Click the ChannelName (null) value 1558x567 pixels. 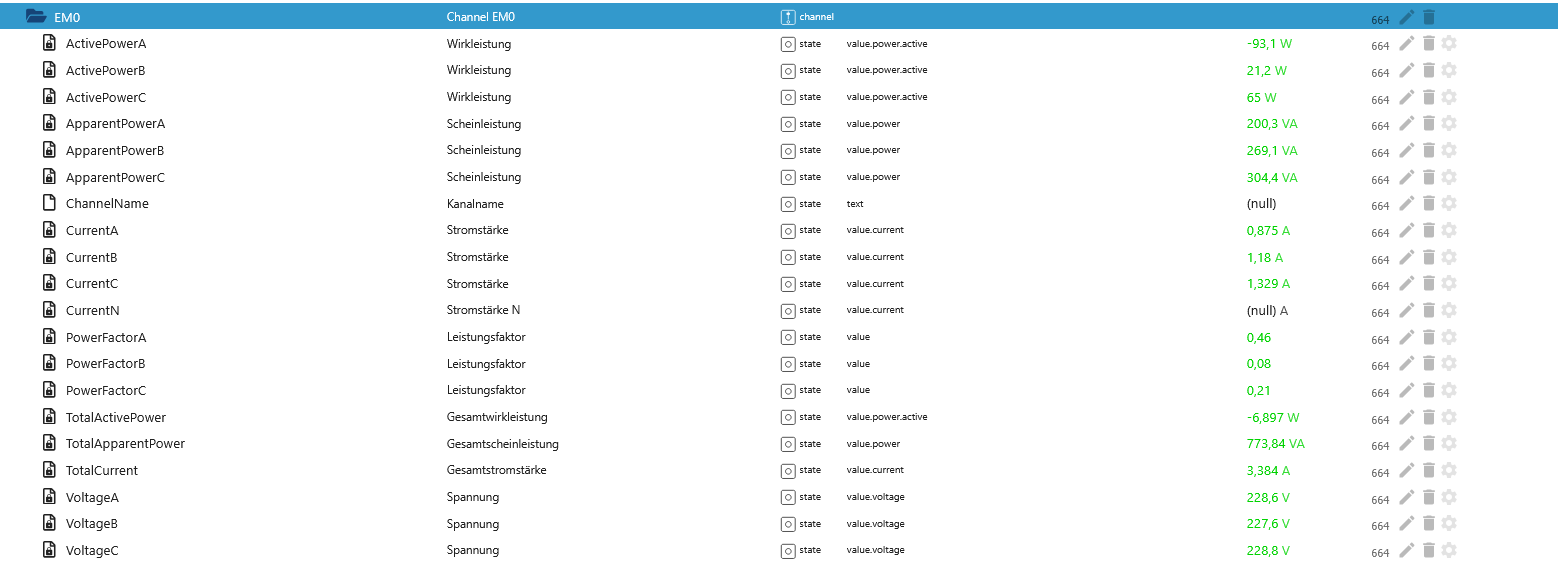[1261, 203]
